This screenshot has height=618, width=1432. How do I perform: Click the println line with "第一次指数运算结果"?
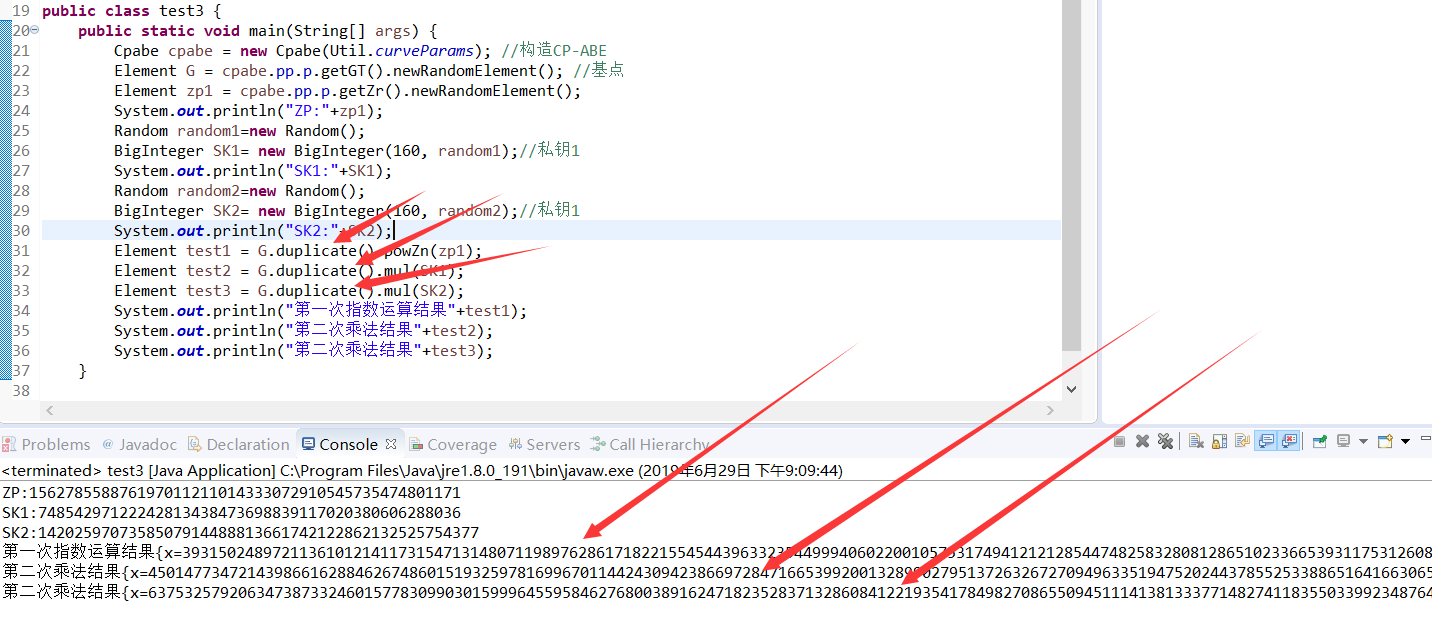click(320, 311)
